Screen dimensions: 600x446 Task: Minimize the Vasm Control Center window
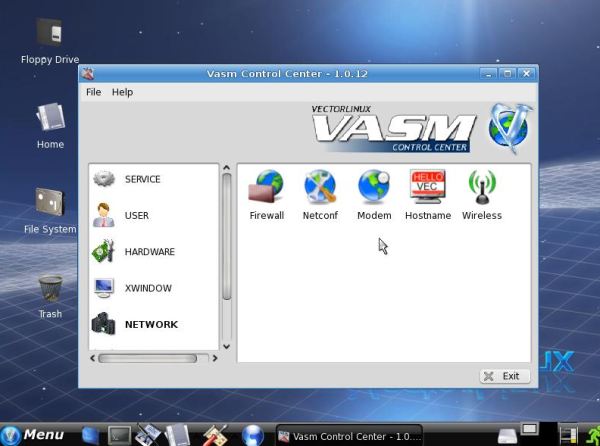[488, 73]
